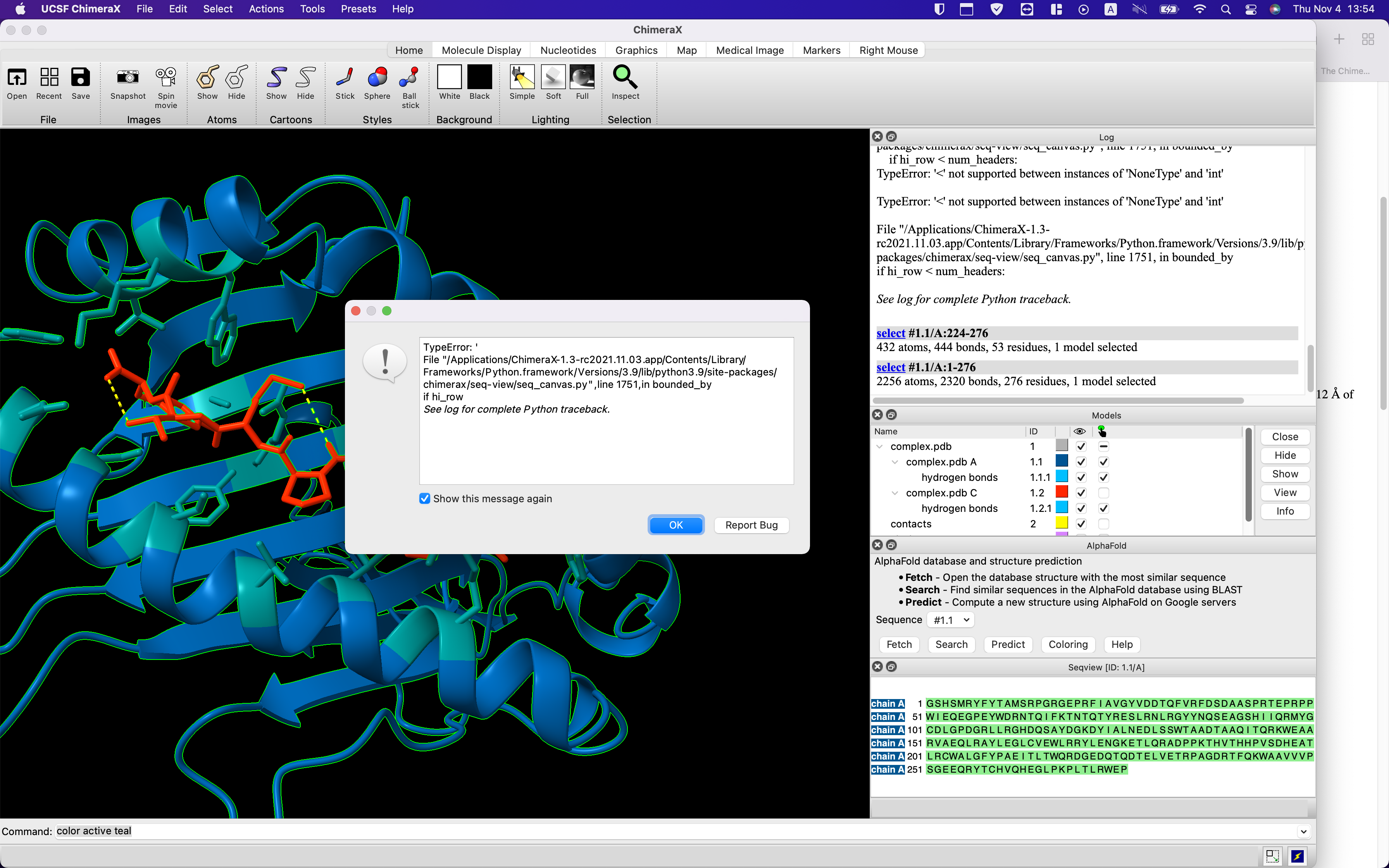Viewport: 1389px width, 868px height.
Task: Click the red color swatch for complex.pdb C
Action: 1061,493
